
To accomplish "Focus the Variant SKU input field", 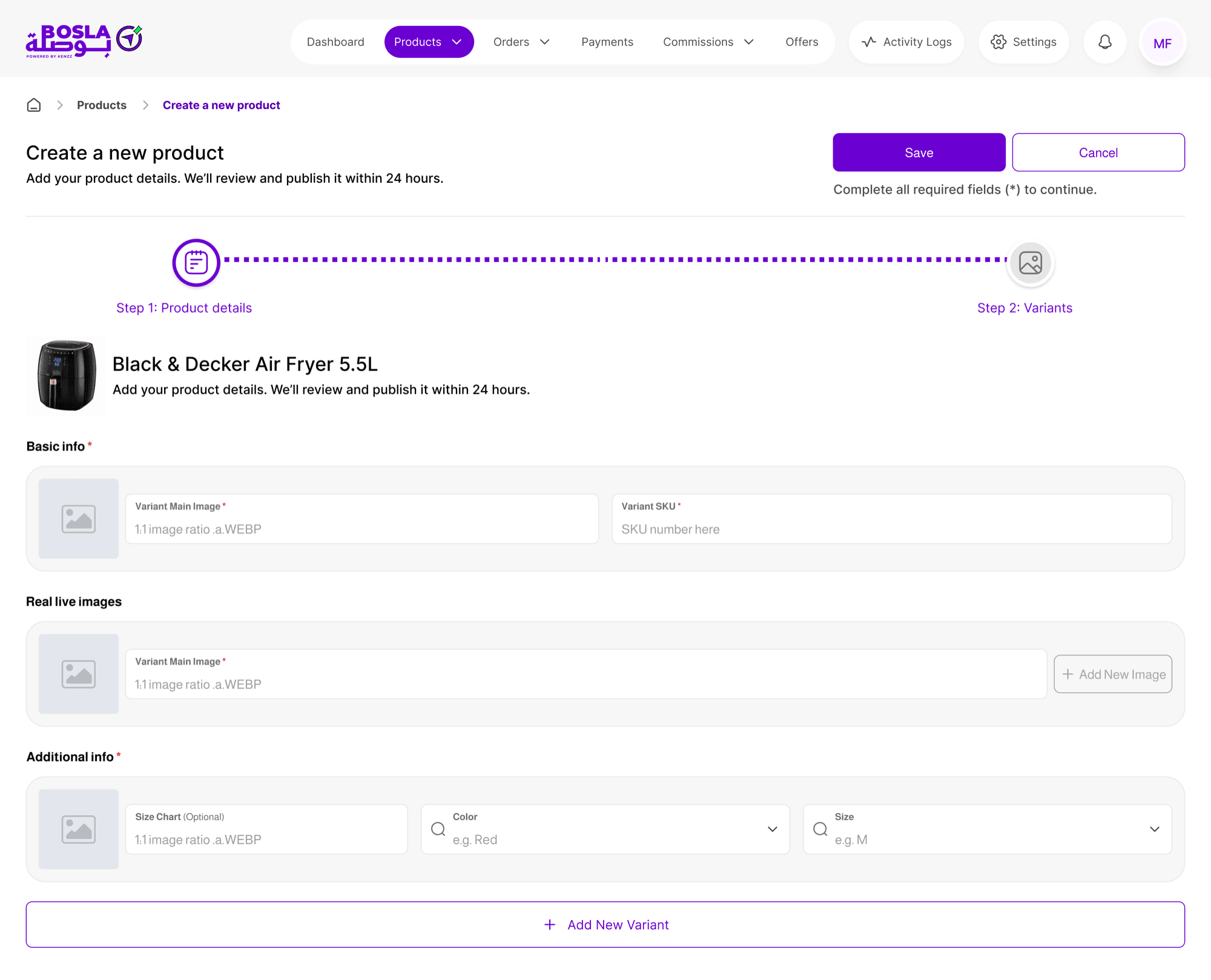I will pyautogui.click(x=892, y=519).
